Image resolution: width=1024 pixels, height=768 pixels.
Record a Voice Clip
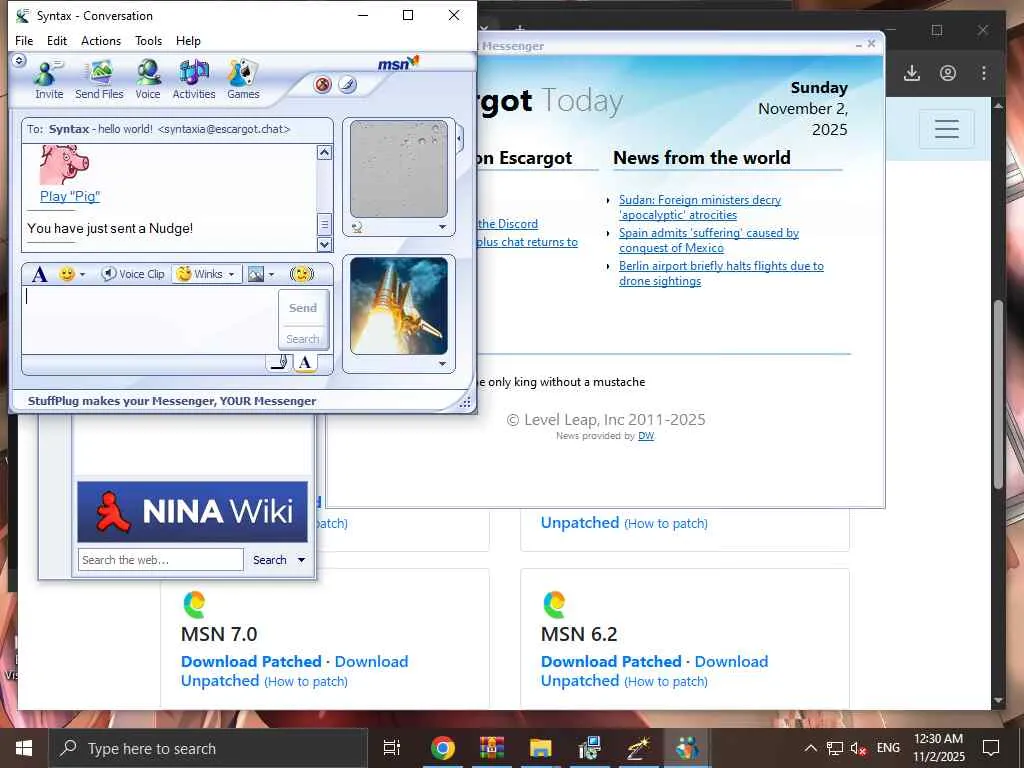click(133, 274)
